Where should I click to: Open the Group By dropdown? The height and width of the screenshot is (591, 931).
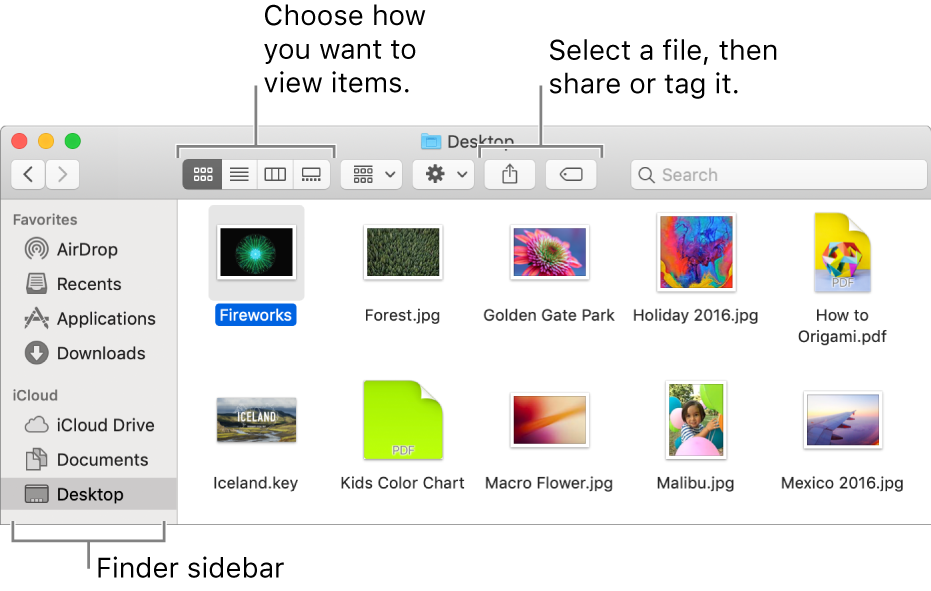tap(371, 174)
